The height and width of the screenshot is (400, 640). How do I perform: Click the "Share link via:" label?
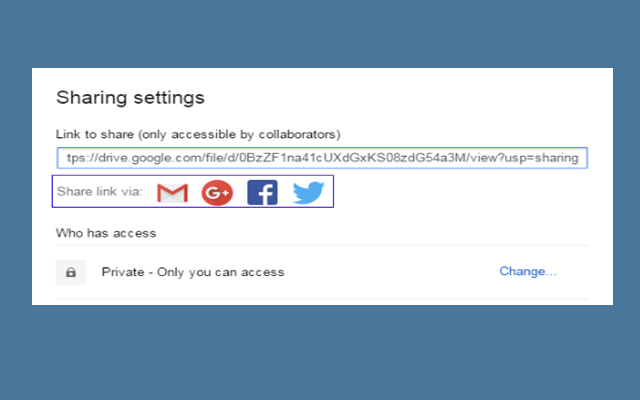pyautogui.click(x=100, y=192)
